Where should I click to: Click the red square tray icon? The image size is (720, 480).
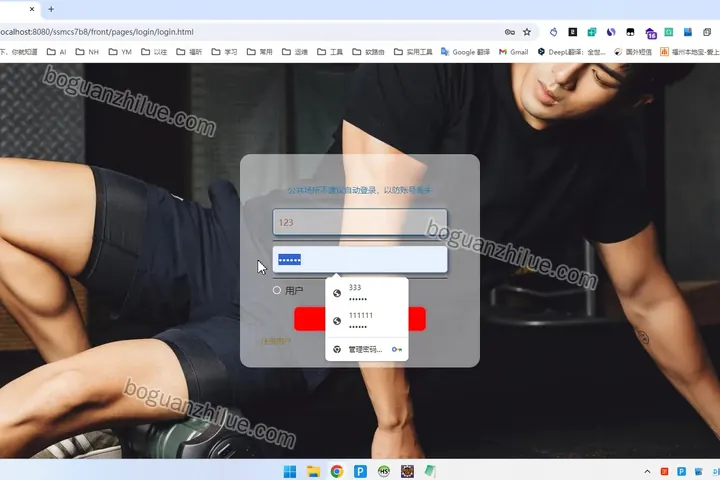[x=664, y=472]
